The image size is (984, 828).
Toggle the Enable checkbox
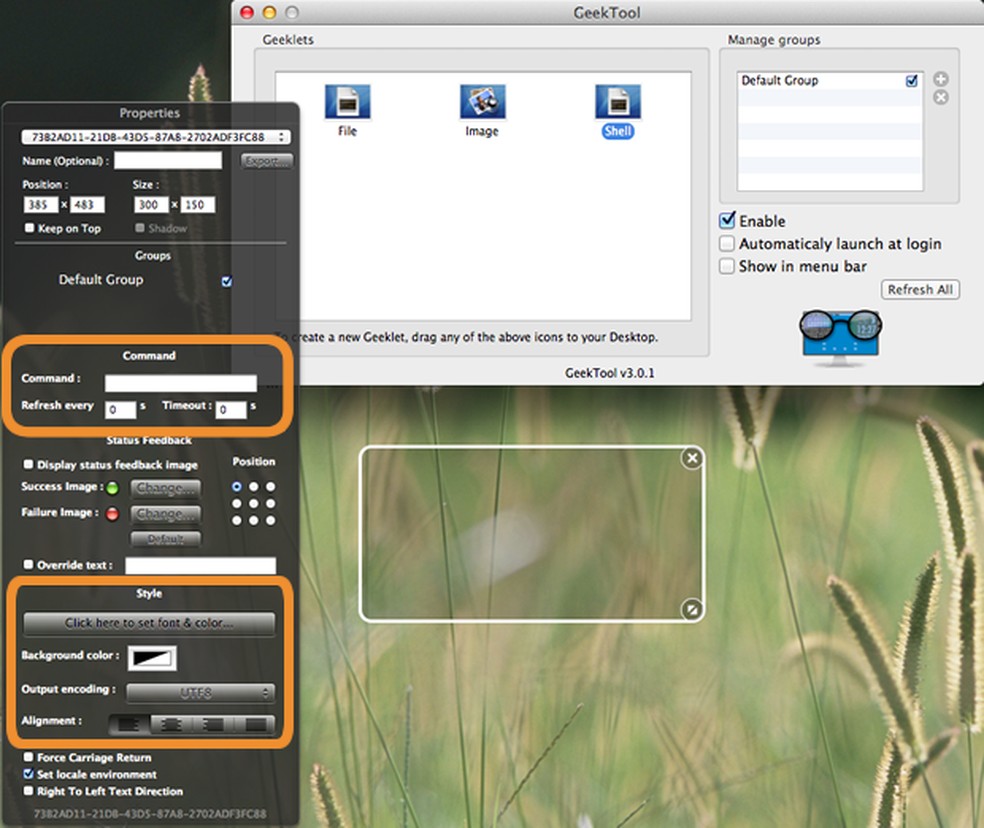(x=727, y=220)
